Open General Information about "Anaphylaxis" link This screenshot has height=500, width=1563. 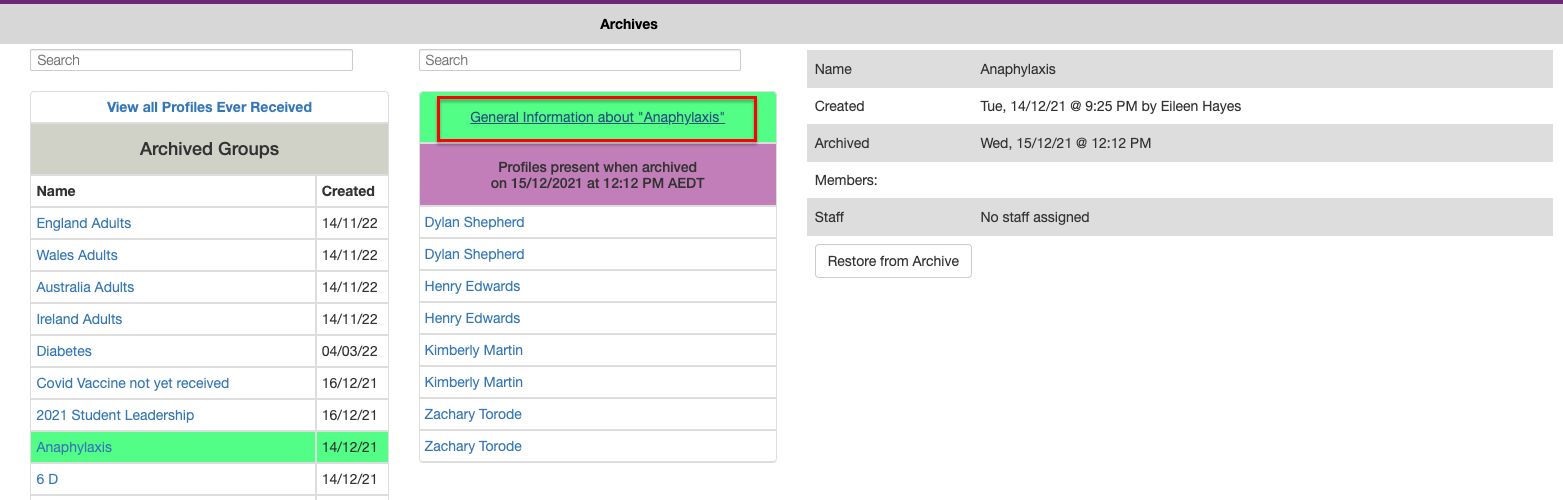pyautogui.click(x=597, y=117)
